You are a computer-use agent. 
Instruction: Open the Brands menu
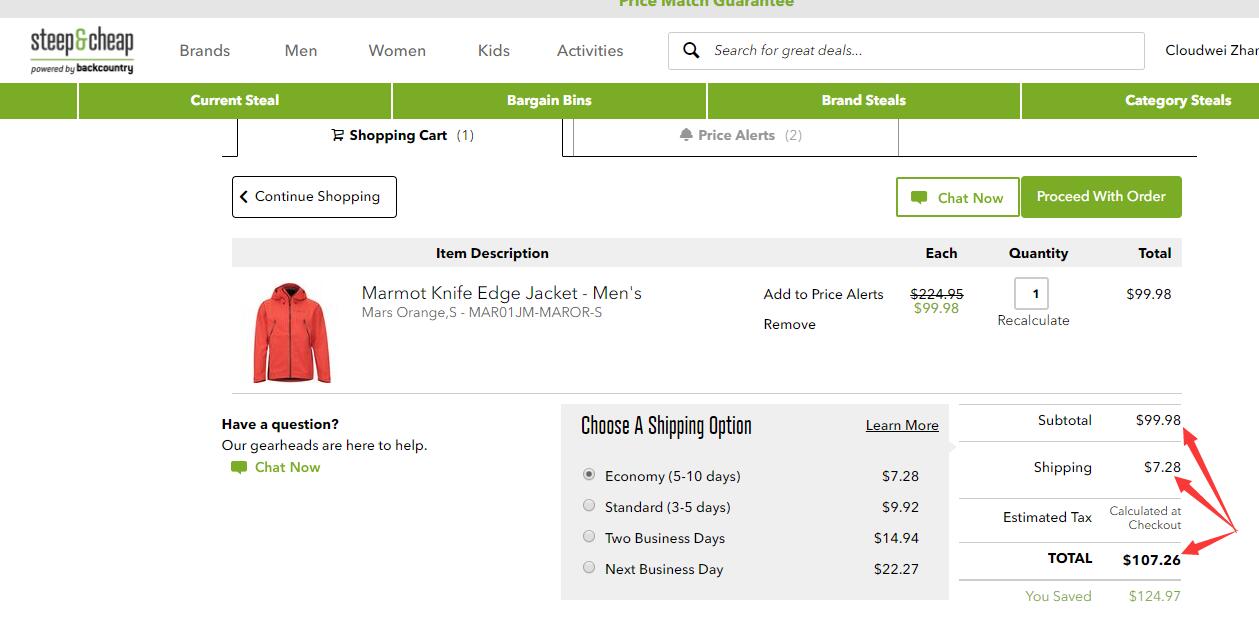click(x=205, y=50)
